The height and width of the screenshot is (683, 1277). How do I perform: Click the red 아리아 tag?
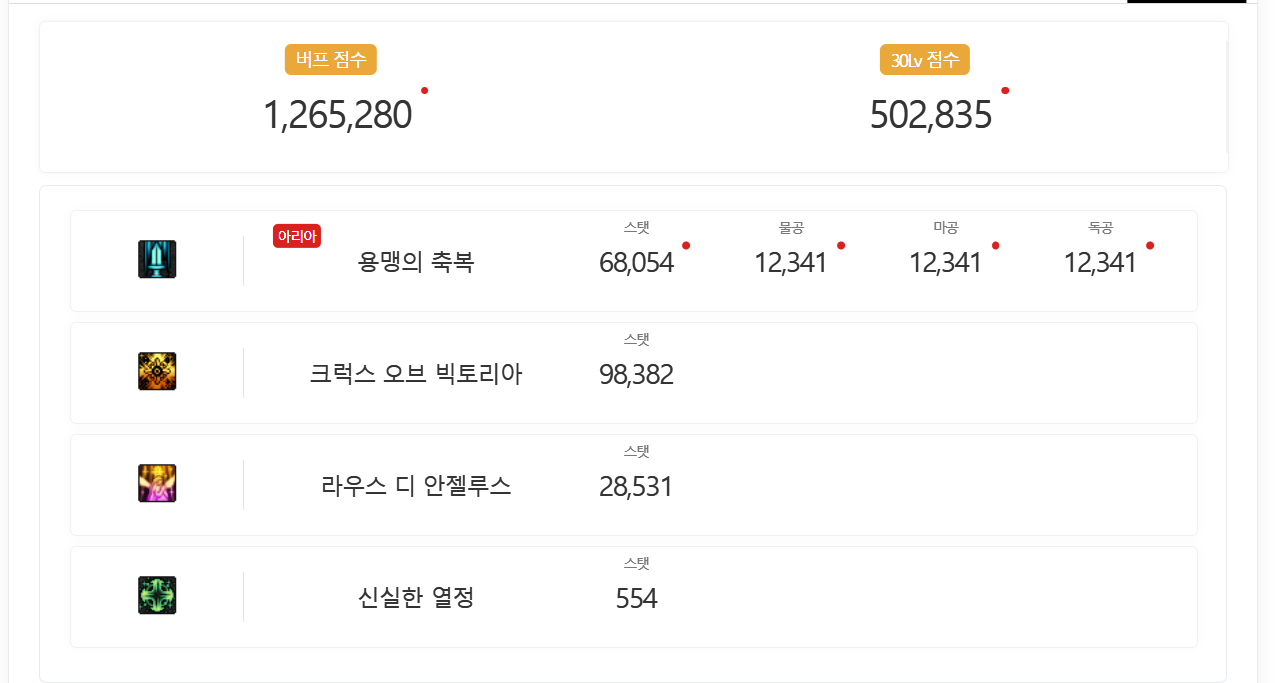[297, 236]
